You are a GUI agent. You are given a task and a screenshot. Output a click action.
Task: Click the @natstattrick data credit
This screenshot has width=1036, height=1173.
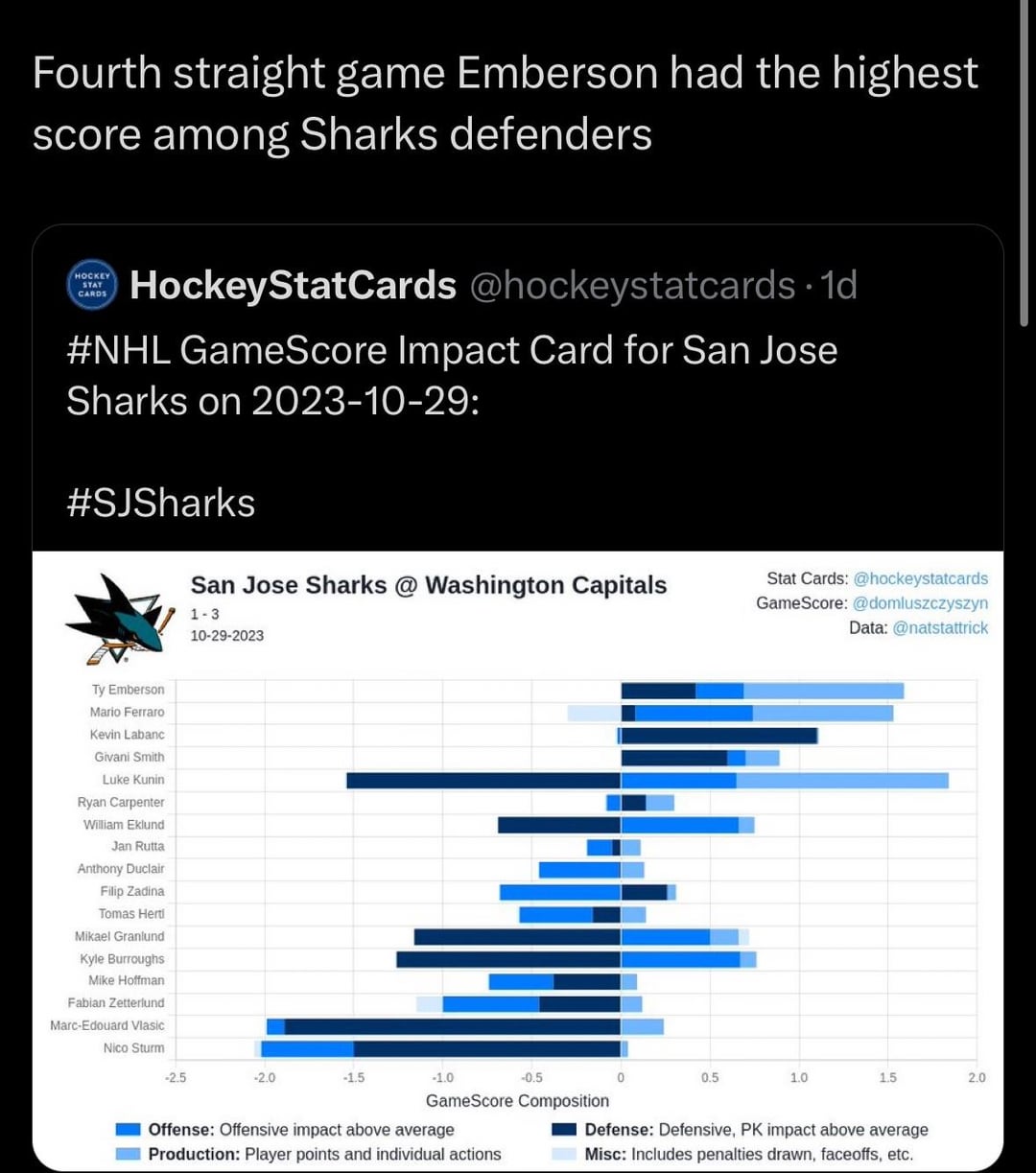pyautogui.click(x=940, y=628)
